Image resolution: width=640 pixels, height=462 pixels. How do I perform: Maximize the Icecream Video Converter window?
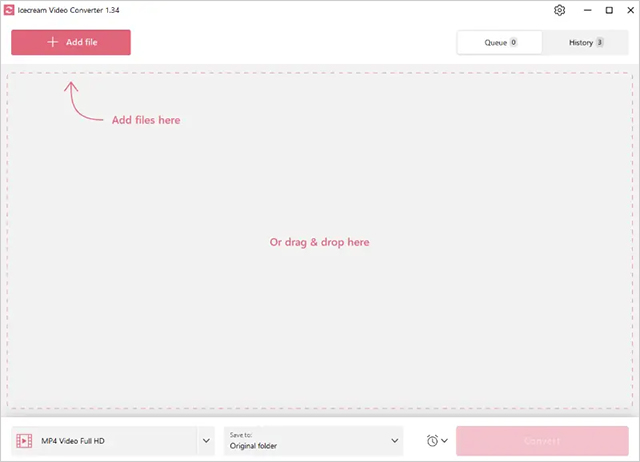tap(608, 10)
